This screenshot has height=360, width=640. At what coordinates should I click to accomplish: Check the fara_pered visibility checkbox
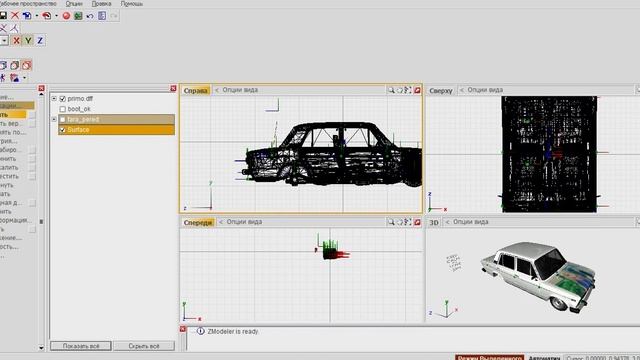[62, 119]
